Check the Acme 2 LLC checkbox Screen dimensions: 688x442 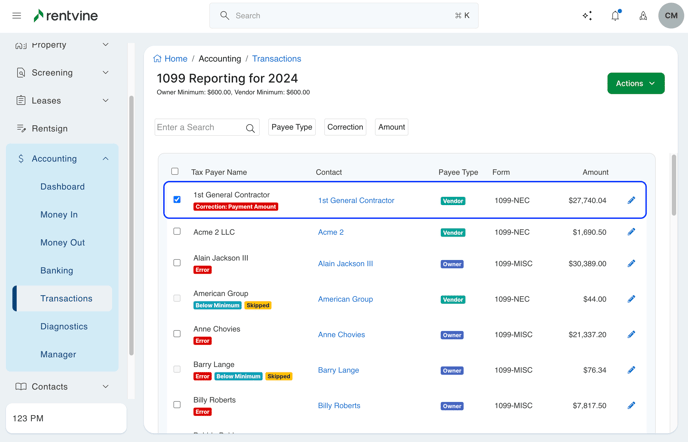click(177, 231)
